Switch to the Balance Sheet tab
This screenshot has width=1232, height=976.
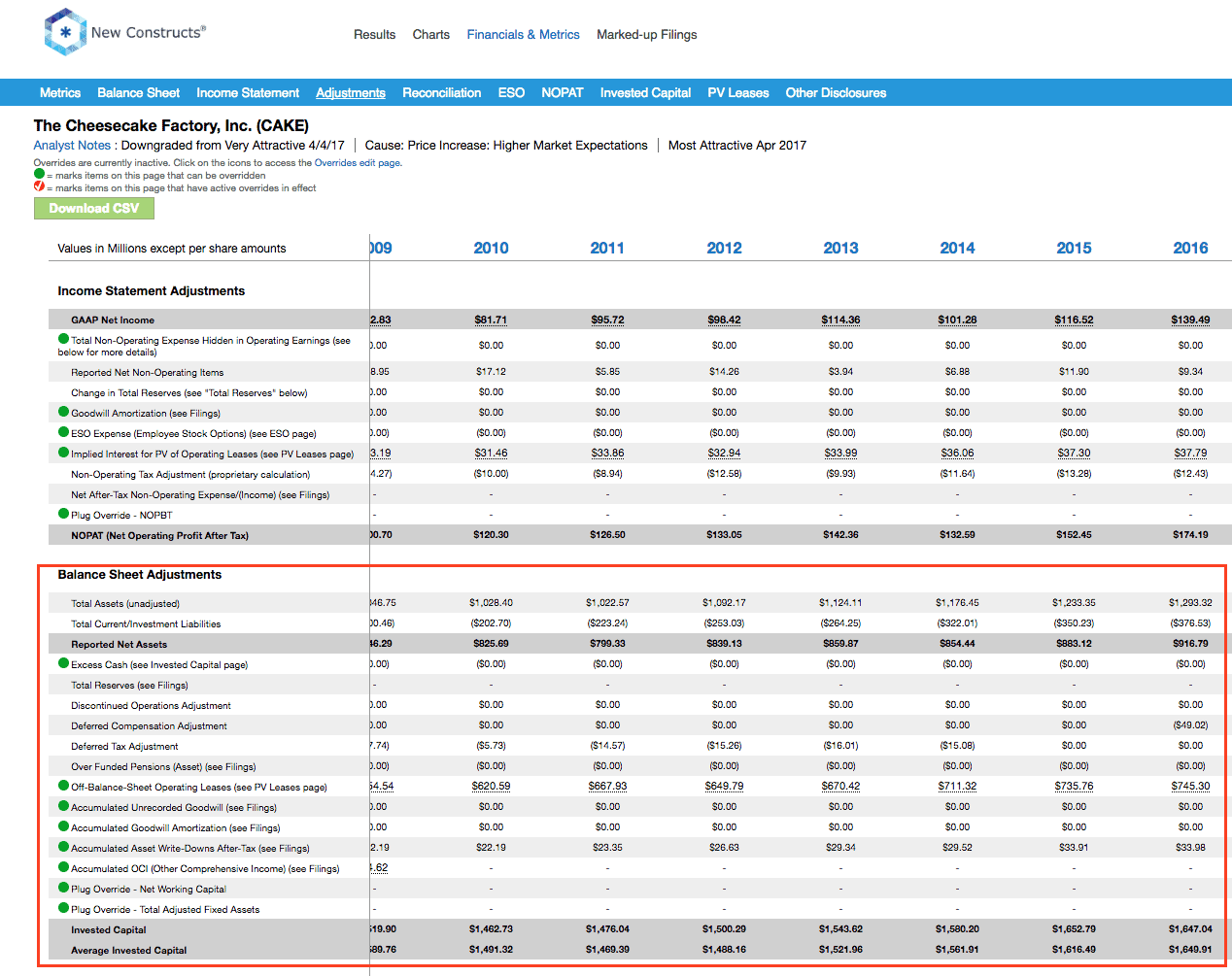click(138, 92)
